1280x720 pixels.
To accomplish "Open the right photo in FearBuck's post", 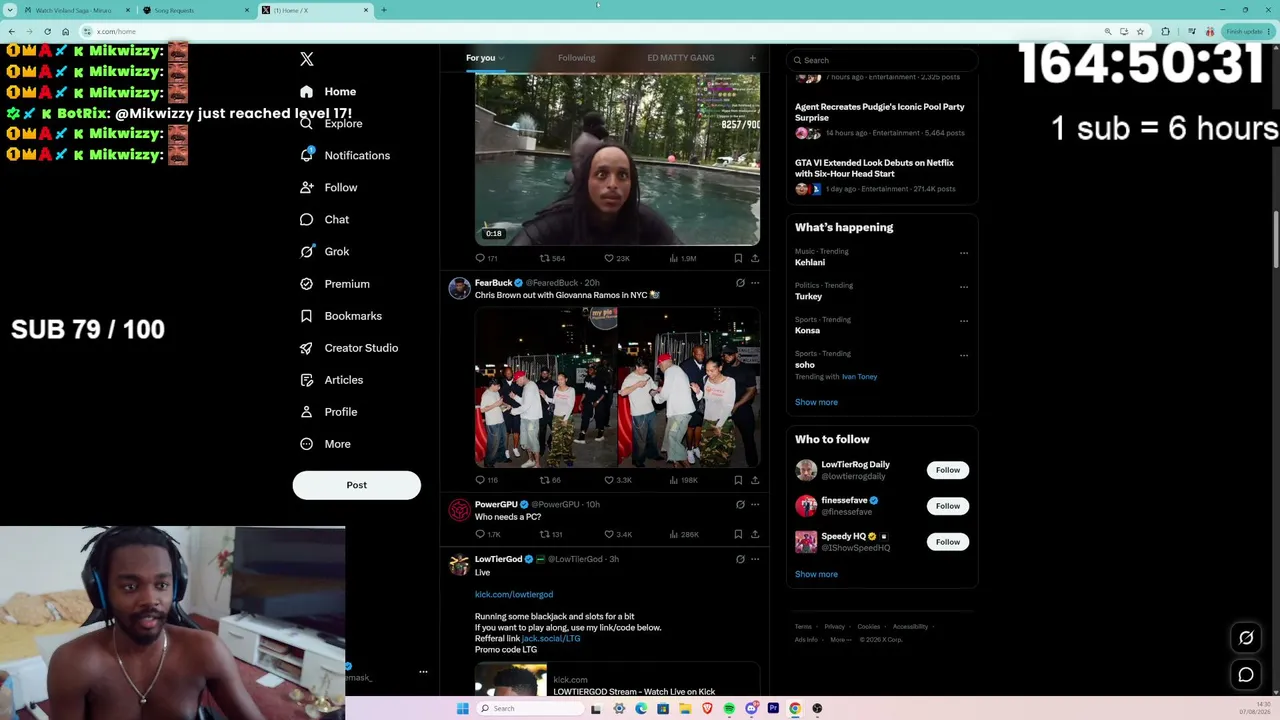I will 689,387.
